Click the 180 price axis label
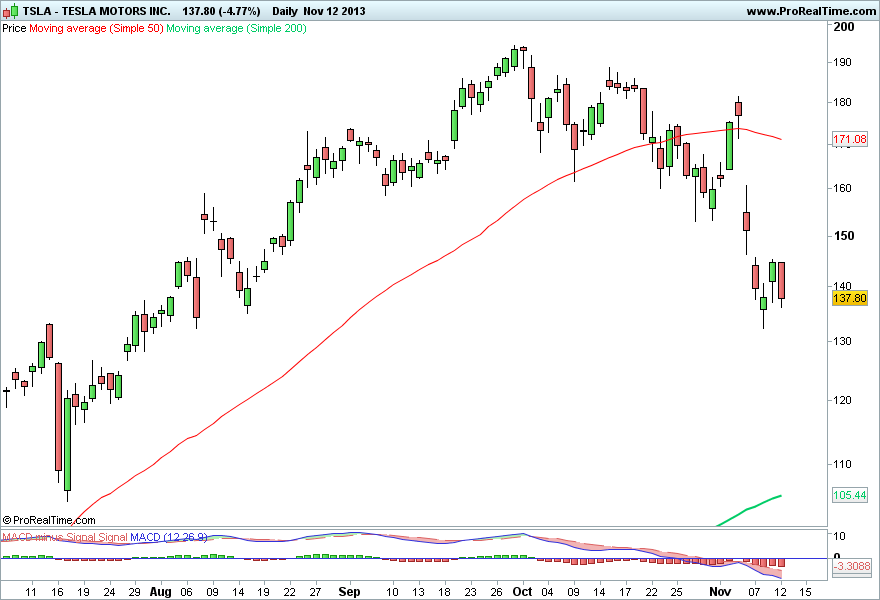The image size is (880, 600). coord(841,102)
